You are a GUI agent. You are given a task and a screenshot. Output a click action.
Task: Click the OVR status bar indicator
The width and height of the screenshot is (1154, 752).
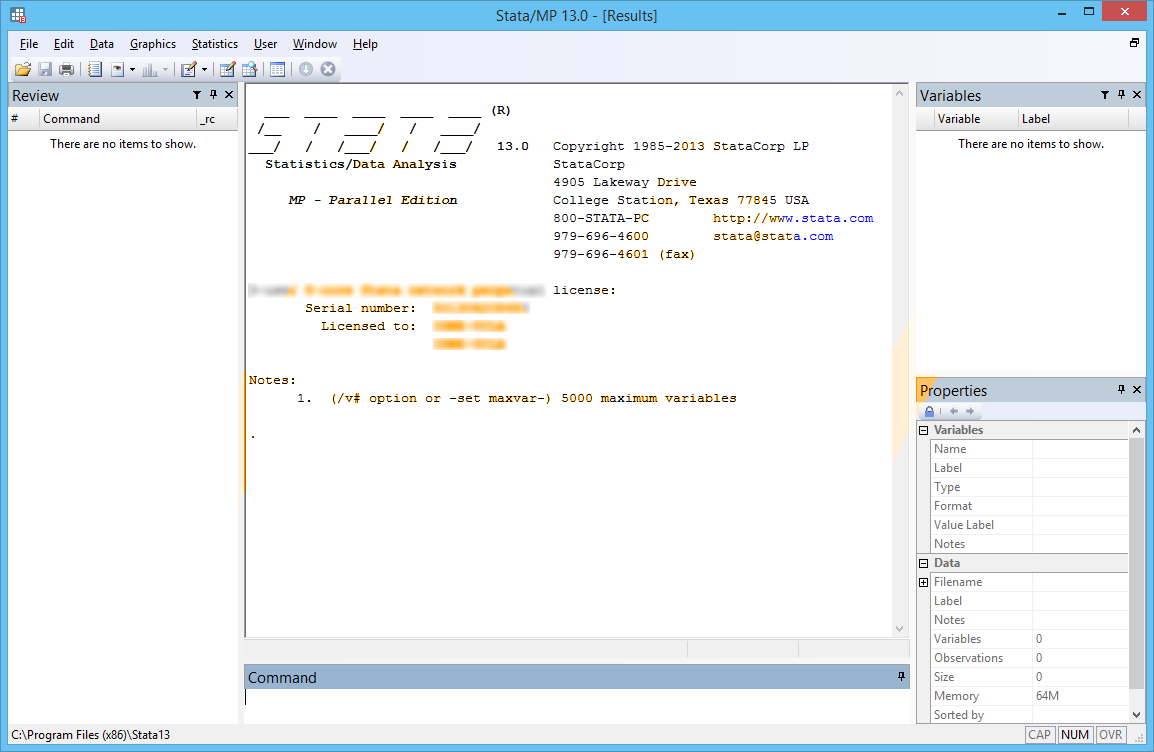click(1111, 734)
